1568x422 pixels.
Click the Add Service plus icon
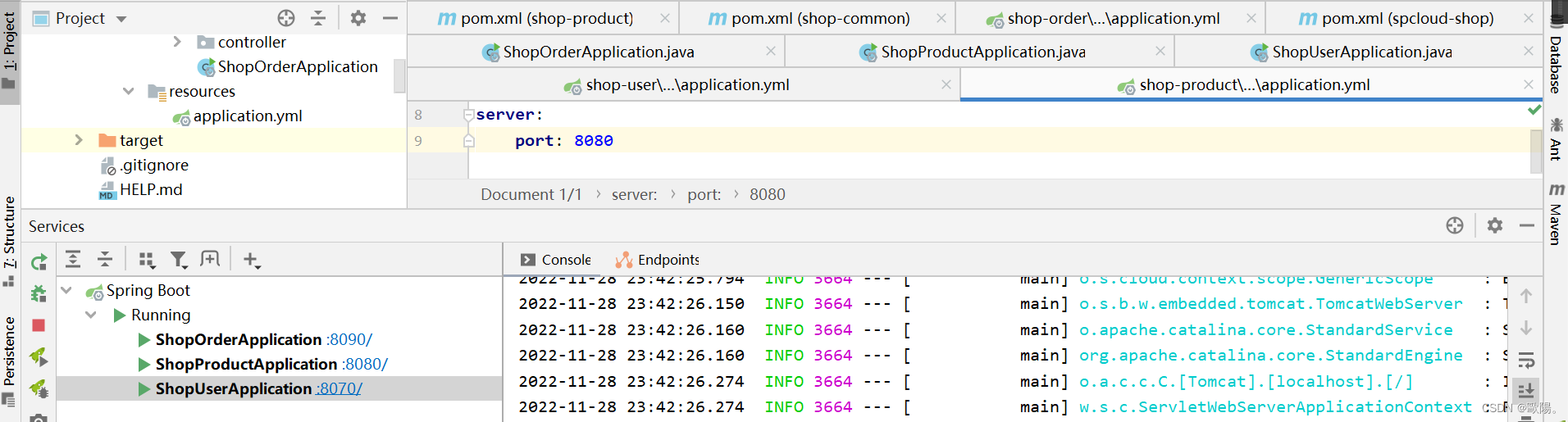pos(251,260)
